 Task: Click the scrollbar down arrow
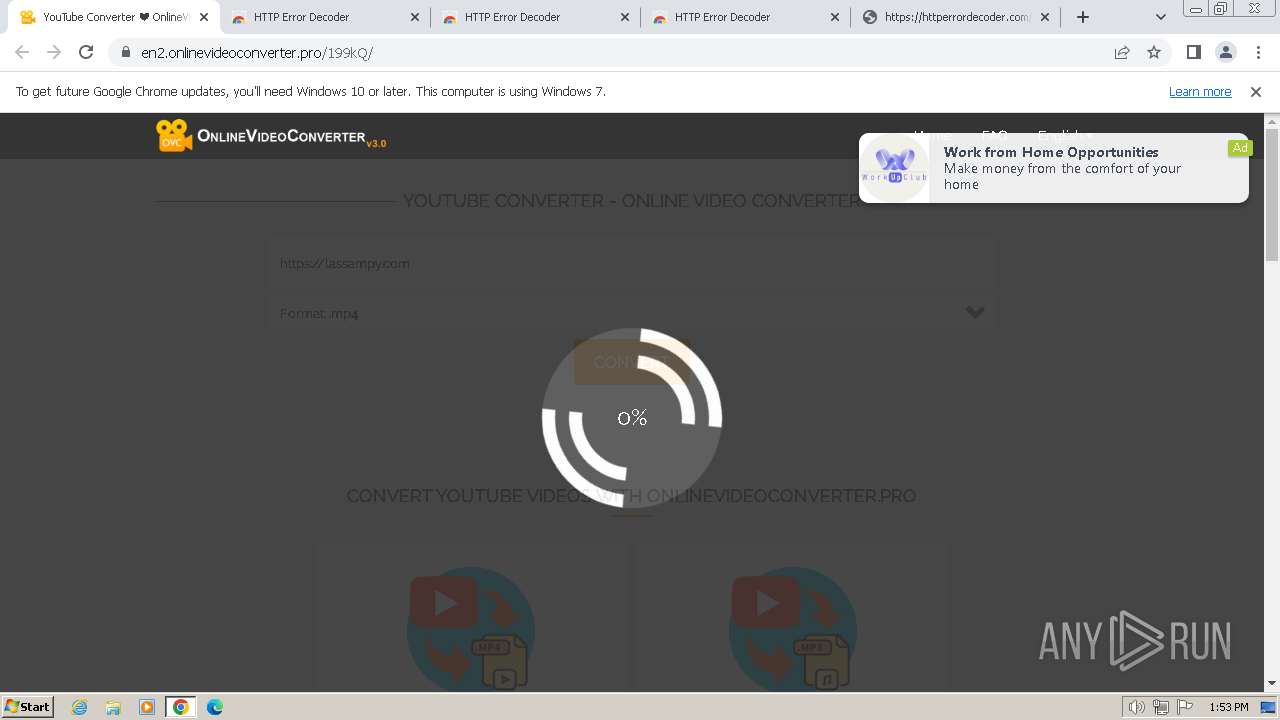1272,684
